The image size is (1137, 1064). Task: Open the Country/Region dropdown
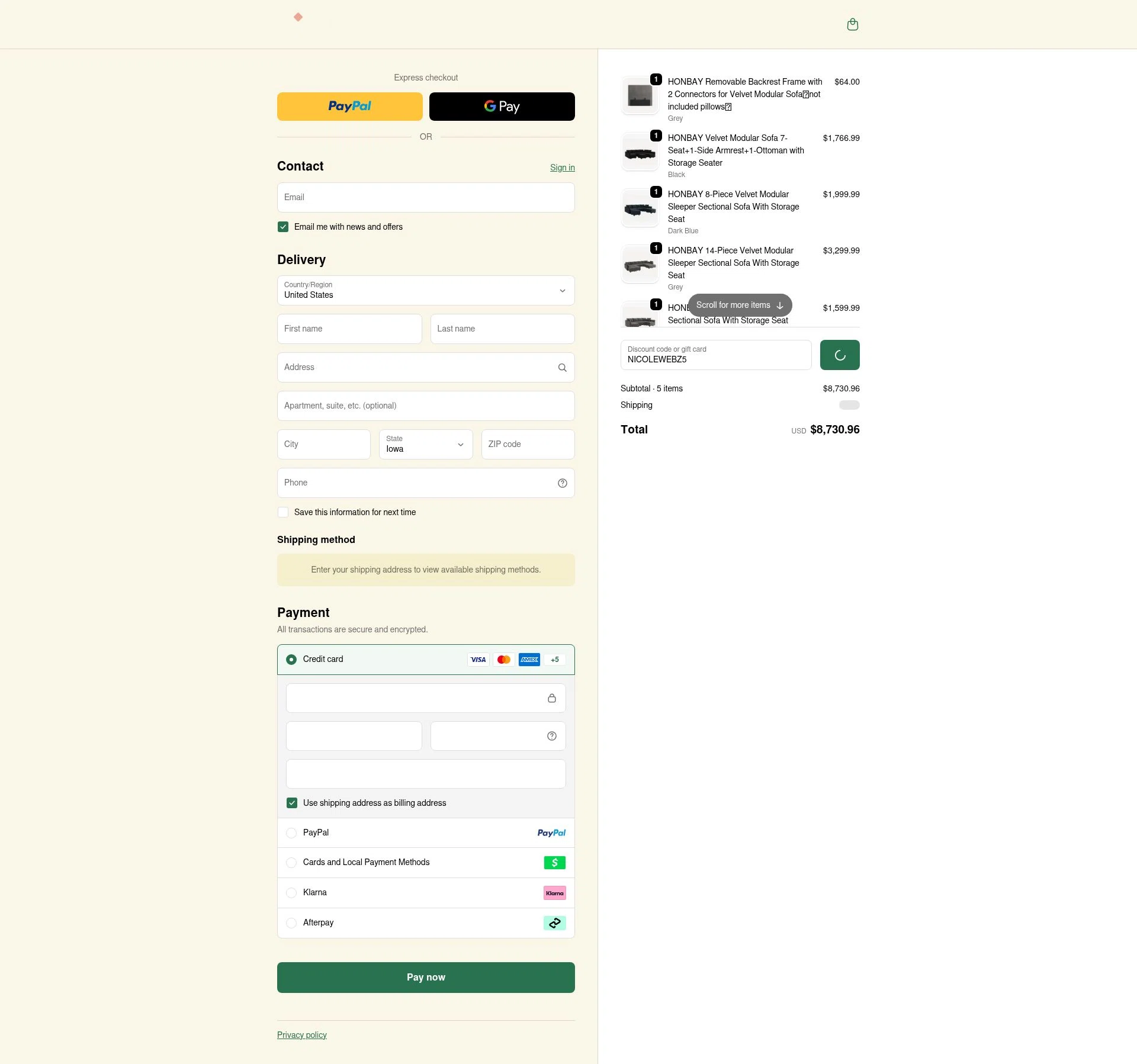(425, 291)
